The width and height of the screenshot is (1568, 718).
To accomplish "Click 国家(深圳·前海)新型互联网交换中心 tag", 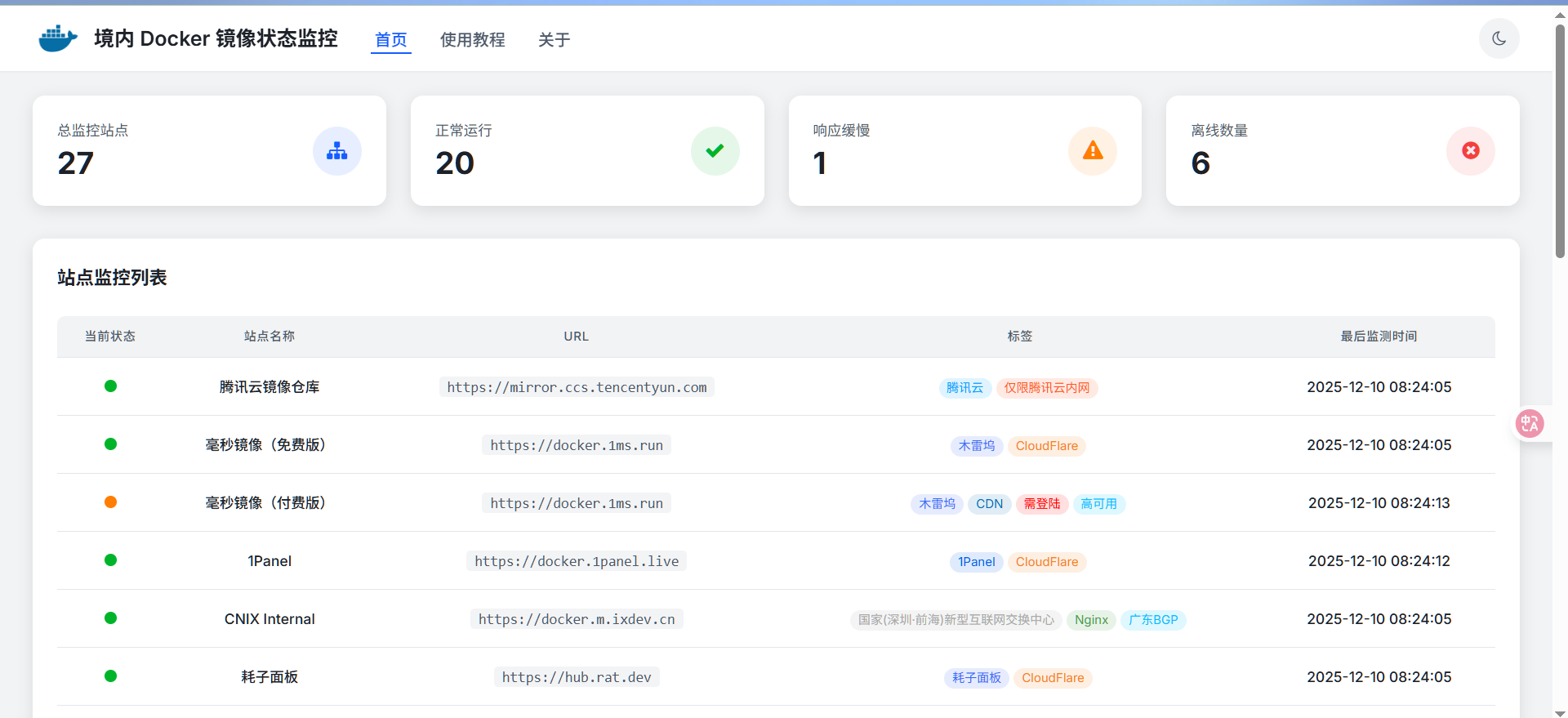I will pyautogui.click(x=956, y=620).
